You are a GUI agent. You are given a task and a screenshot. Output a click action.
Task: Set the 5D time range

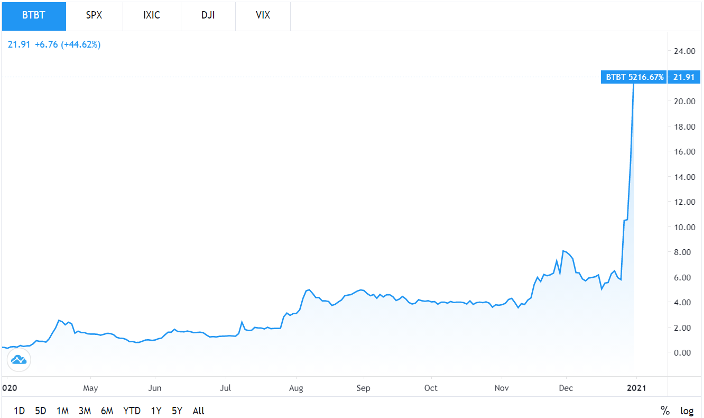point(41,410)
